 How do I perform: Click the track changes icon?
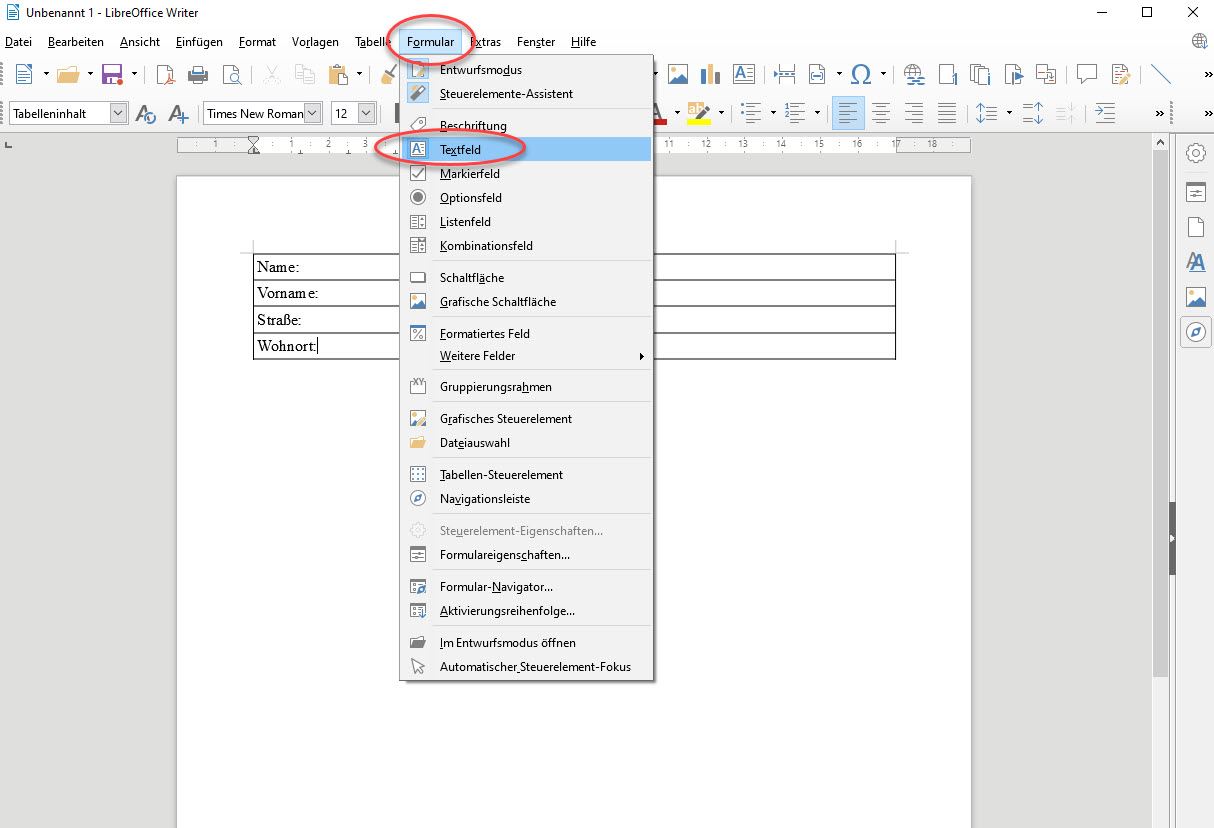coord(1120,74)
